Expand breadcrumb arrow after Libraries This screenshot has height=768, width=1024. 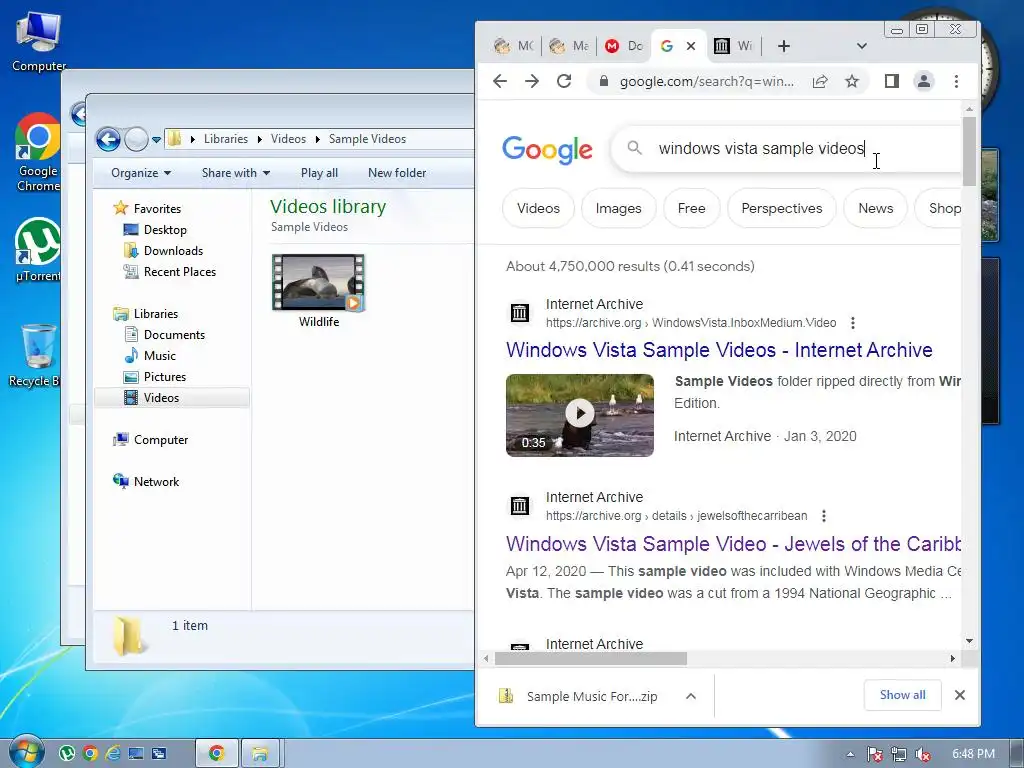click(259, 139)
